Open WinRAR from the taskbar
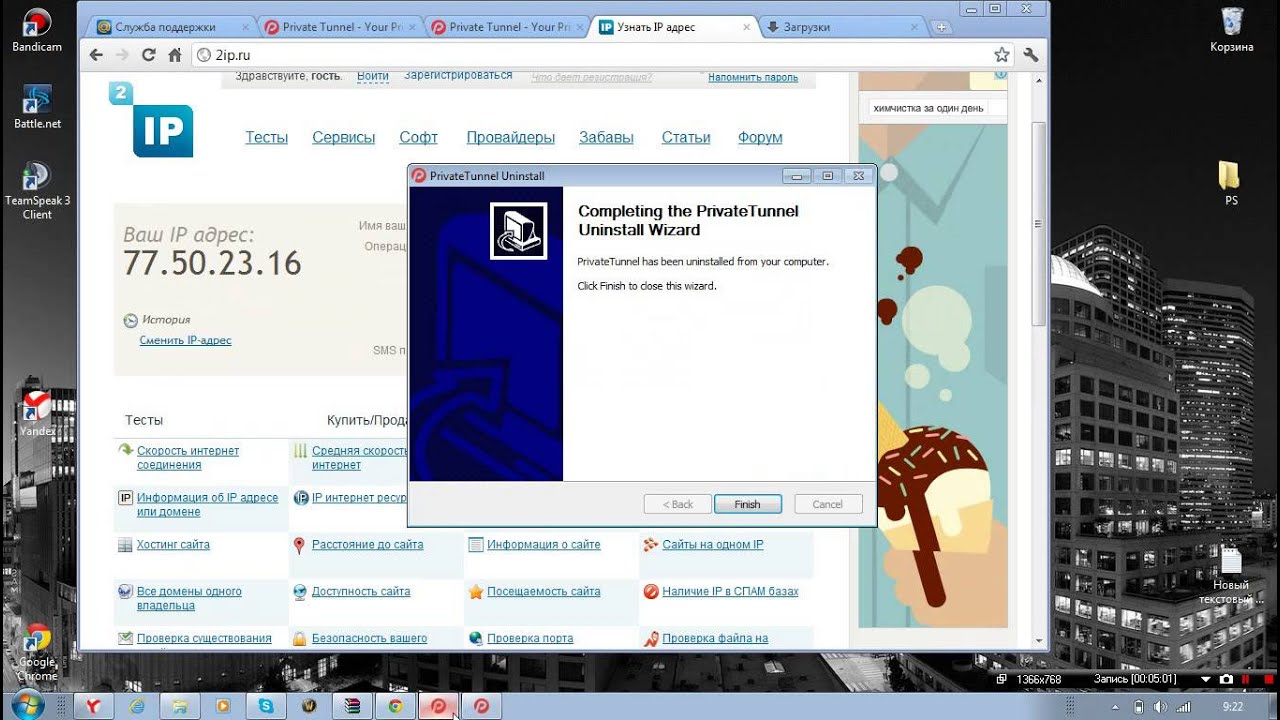The width and height of the screenshot is (1280, 720). tap(352, 706)
